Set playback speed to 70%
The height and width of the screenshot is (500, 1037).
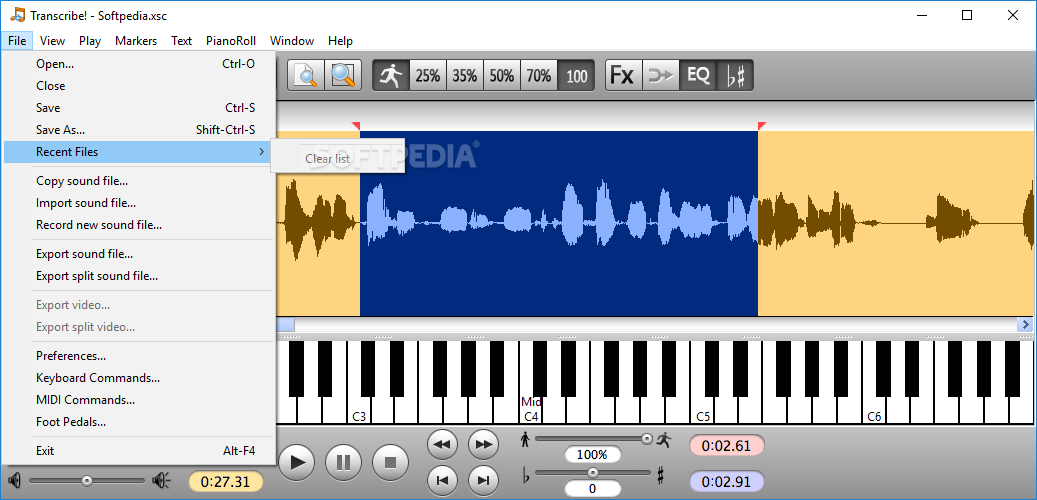(x=539, y=75)
